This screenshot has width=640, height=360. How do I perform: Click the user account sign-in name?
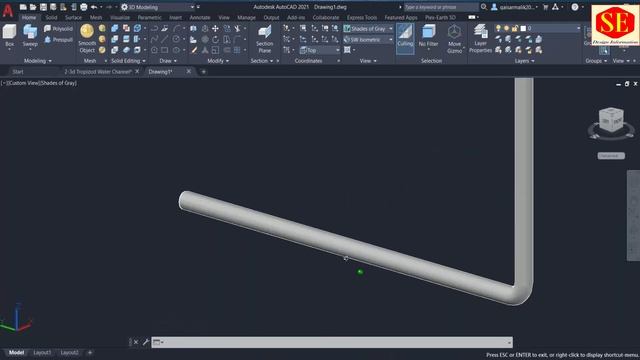tap(517, 7)
